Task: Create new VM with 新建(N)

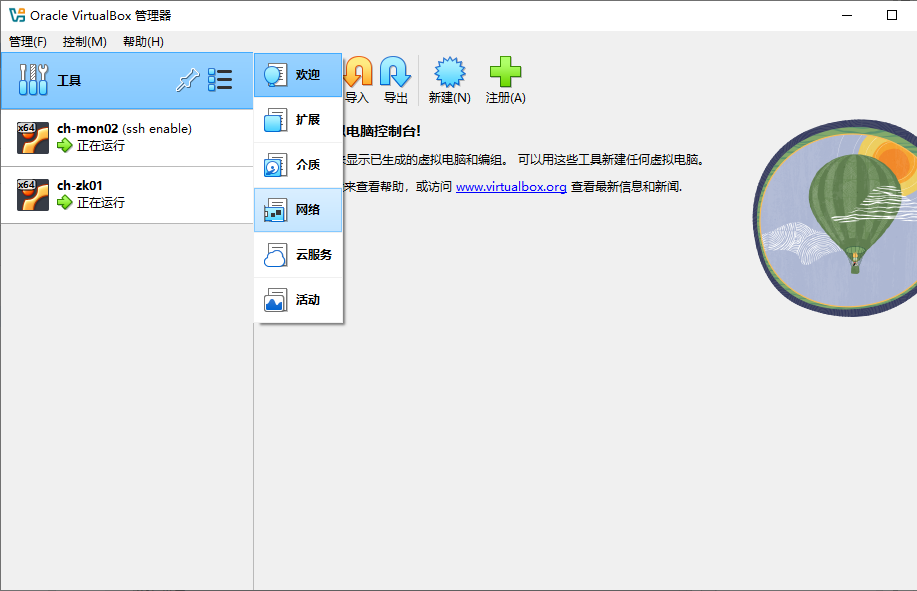Action: [449, 81]
